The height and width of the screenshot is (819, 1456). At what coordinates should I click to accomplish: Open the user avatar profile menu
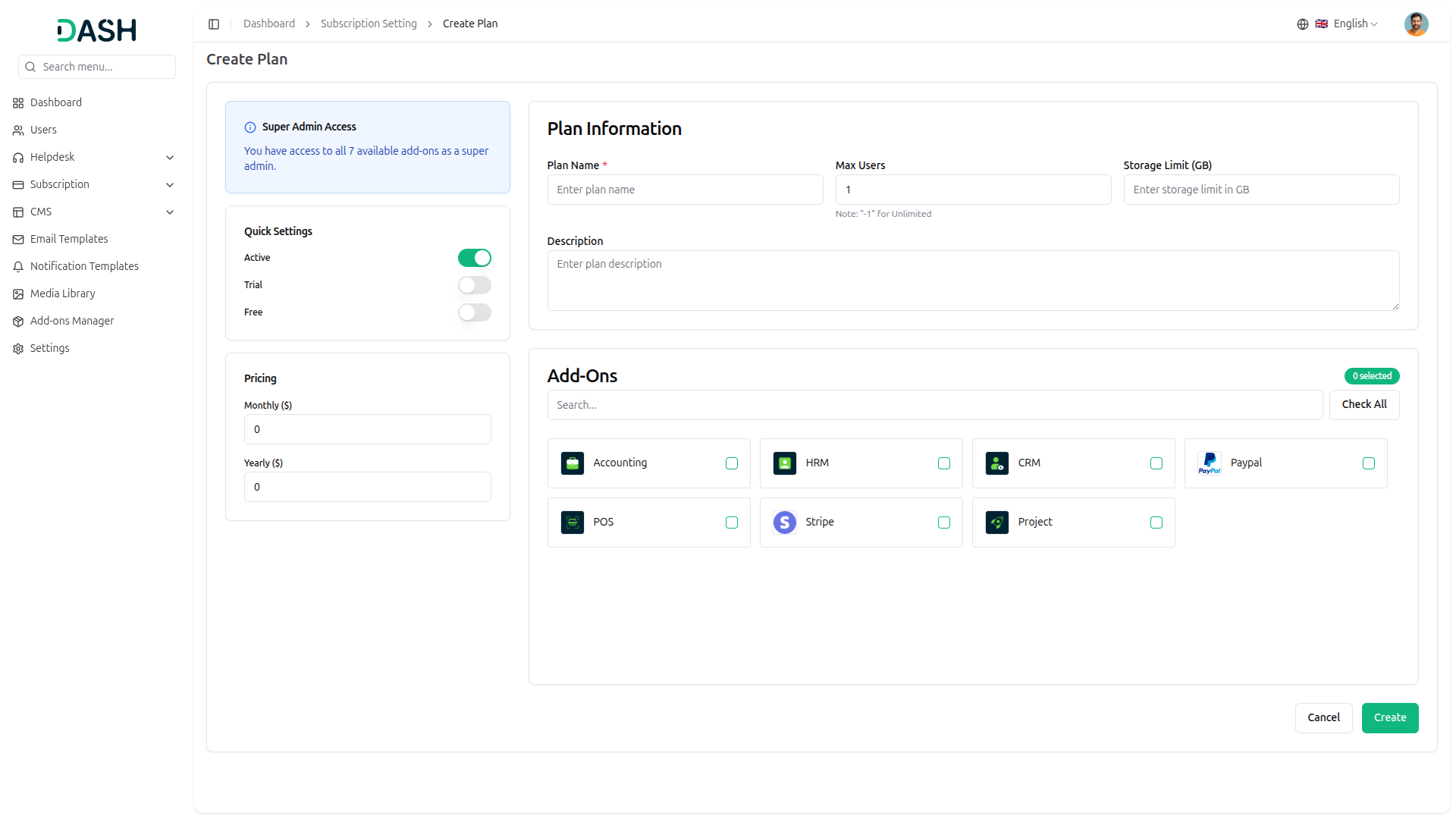coord(1416,24)
